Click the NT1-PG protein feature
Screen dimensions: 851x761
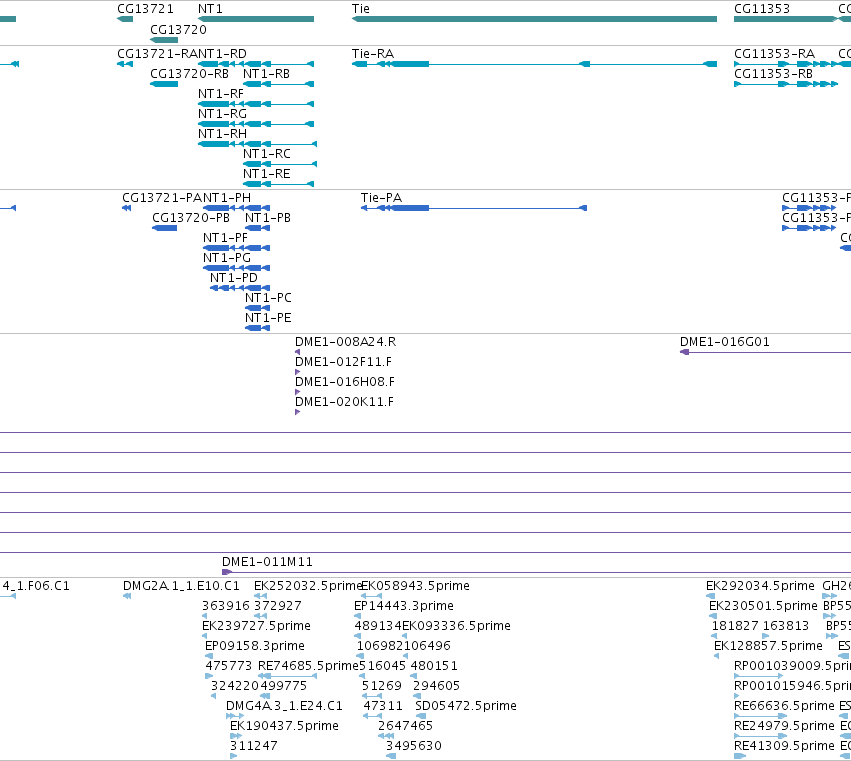pos(236,268)
